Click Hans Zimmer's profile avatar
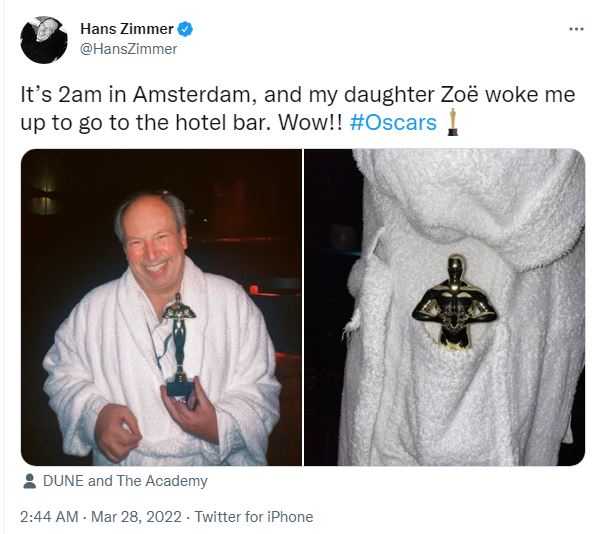Screen dimensions: 601x534 [44, 40]
